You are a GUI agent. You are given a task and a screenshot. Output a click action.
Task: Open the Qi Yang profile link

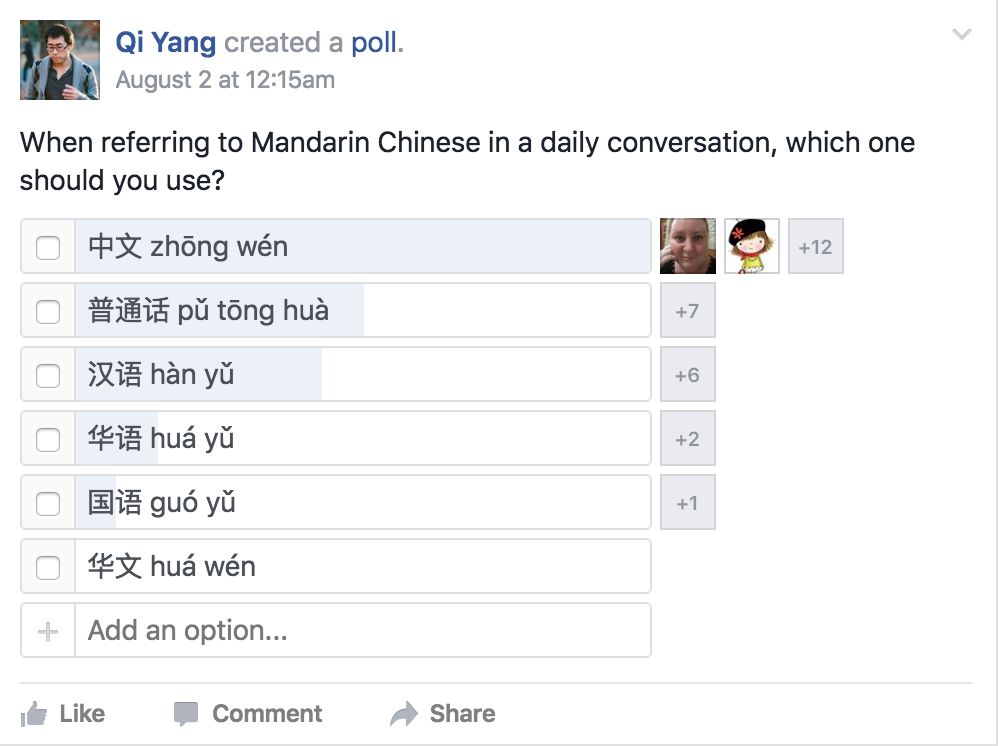[165, 43]
